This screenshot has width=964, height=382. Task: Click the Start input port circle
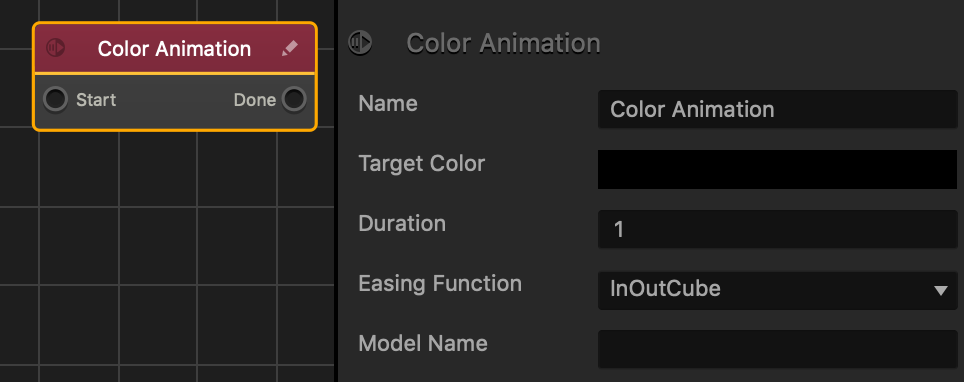pos(55,100)
